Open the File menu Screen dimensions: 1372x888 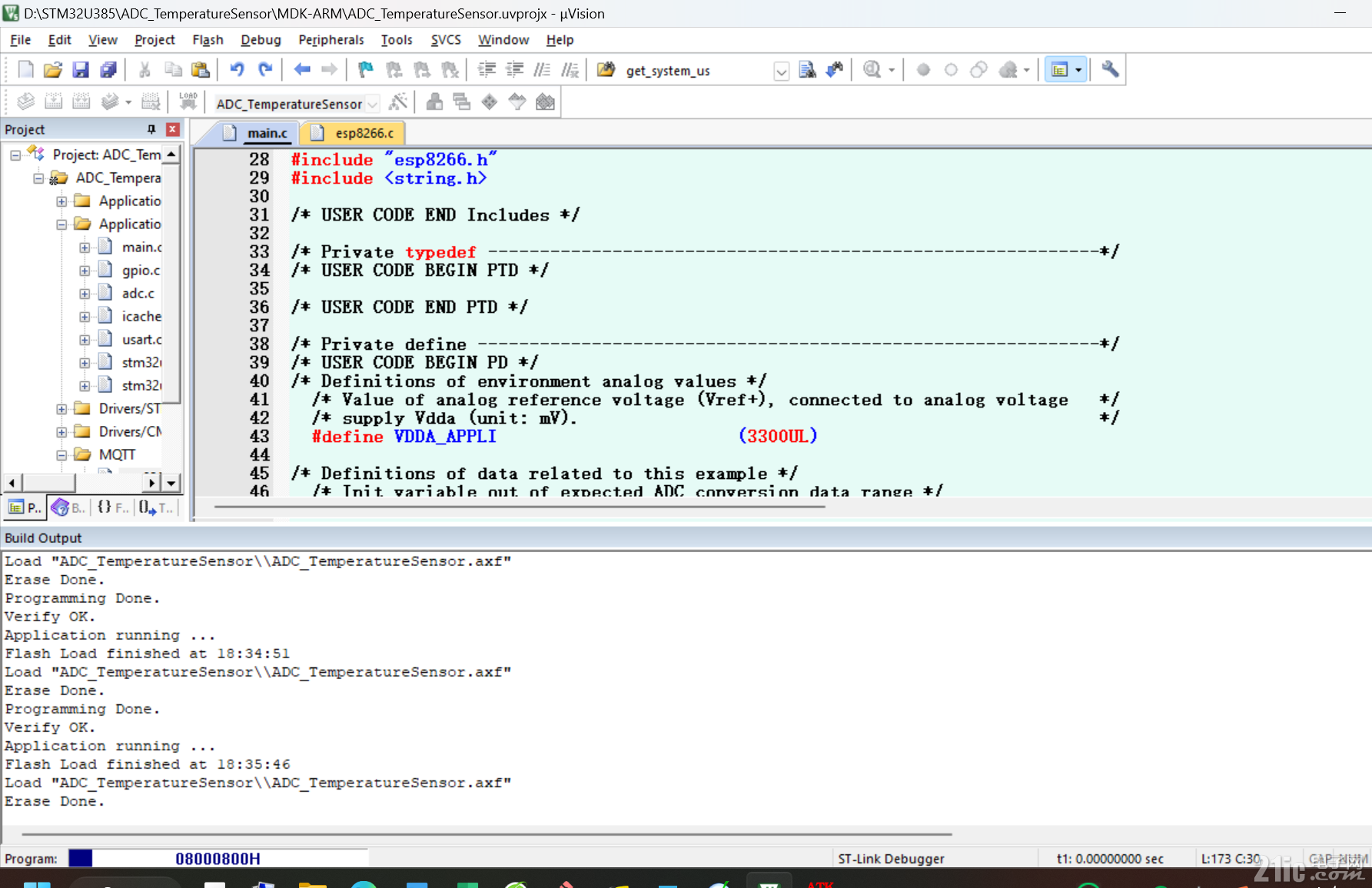point(21,40)
